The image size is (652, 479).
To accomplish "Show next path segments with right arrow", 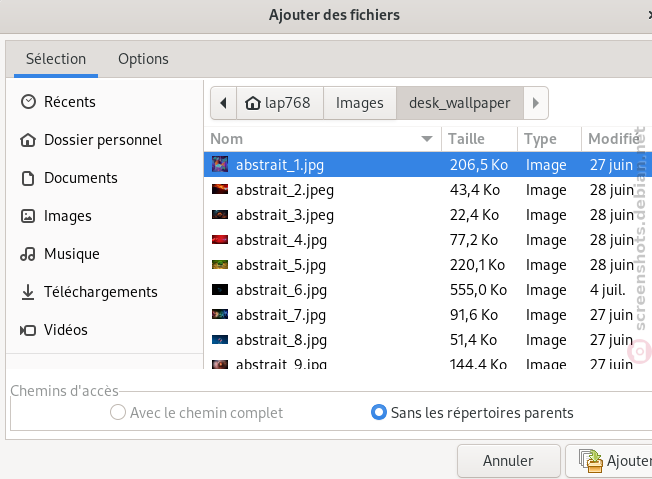I will click(536, 103).
